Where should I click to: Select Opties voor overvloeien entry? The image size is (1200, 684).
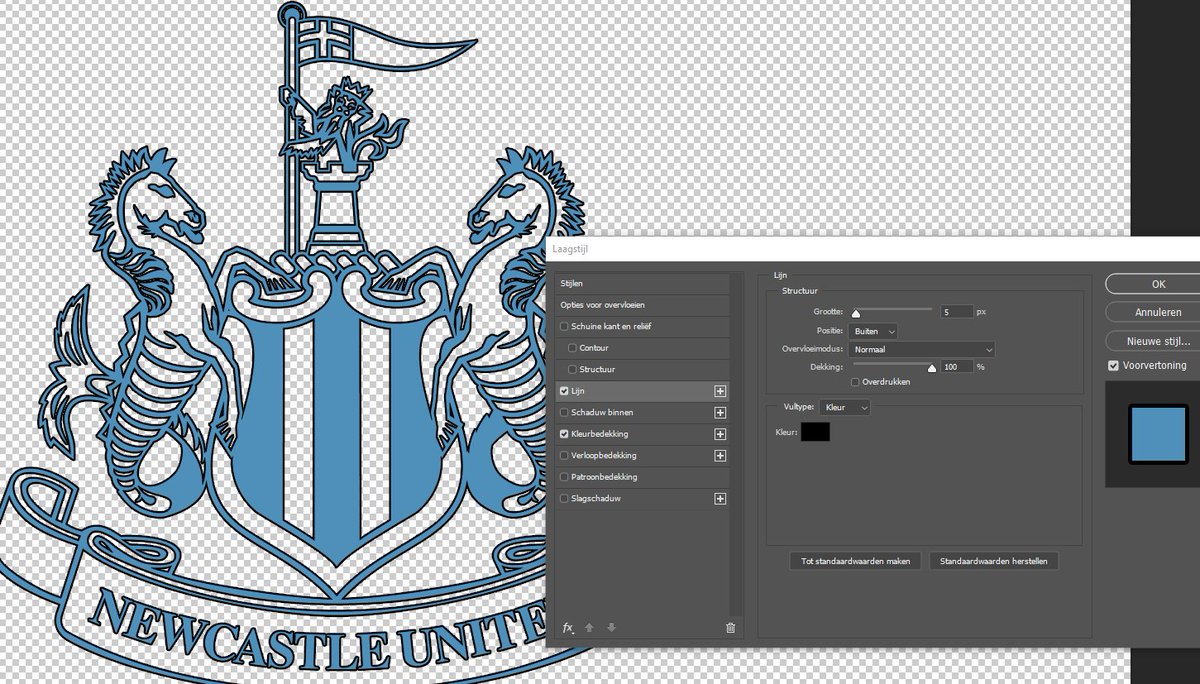click(643, 305)
